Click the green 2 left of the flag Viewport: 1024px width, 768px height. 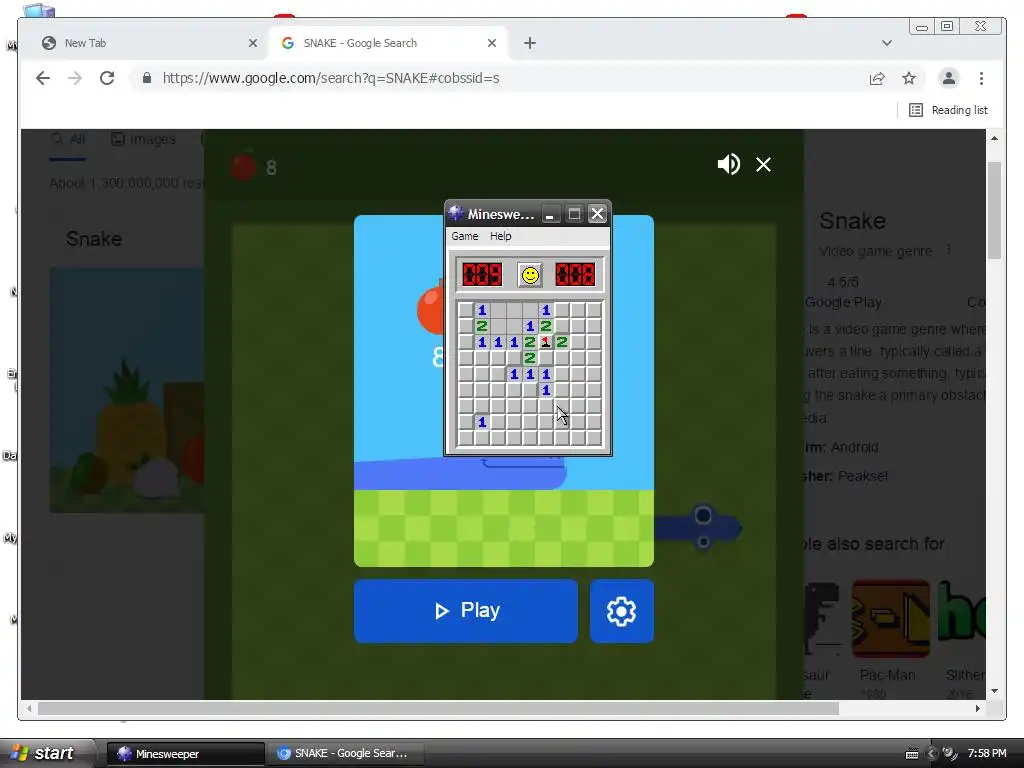(530, 342)
